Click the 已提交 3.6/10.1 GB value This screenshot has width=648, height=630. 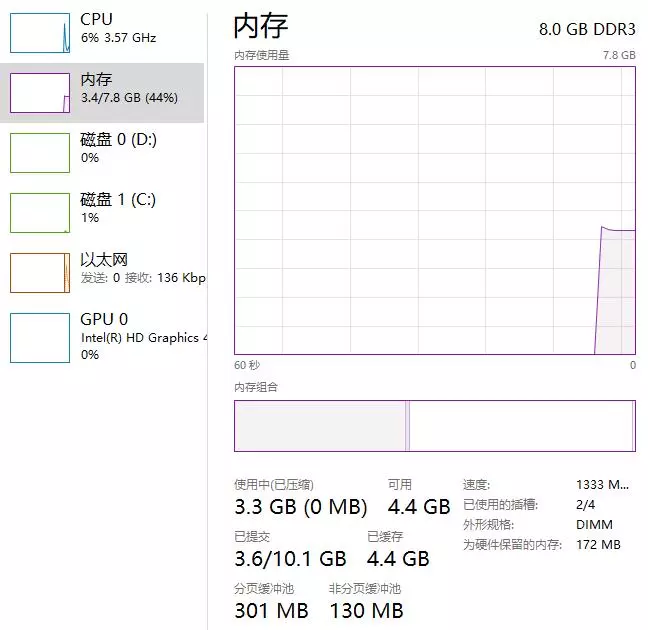click(x=290, y=558)
